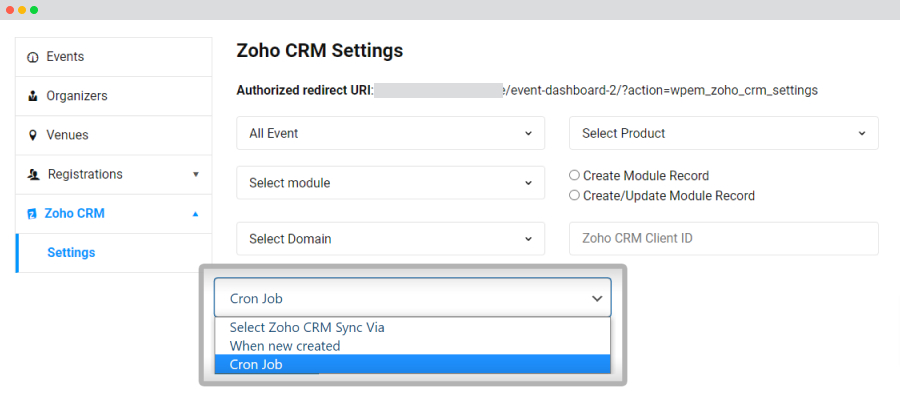900x420 pixels.
Task: Collapse the Zoho CRM menu arrow
Action: [x=195, y=214]
